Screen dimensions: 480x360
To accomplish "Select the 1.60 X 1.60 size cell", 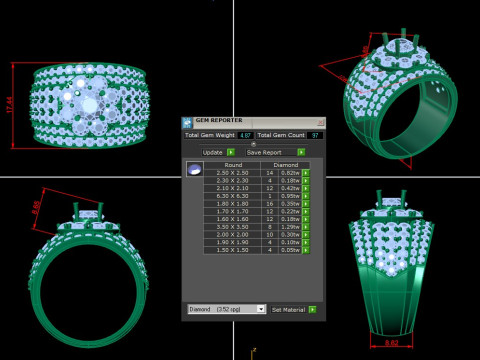I will pos(232,219).
